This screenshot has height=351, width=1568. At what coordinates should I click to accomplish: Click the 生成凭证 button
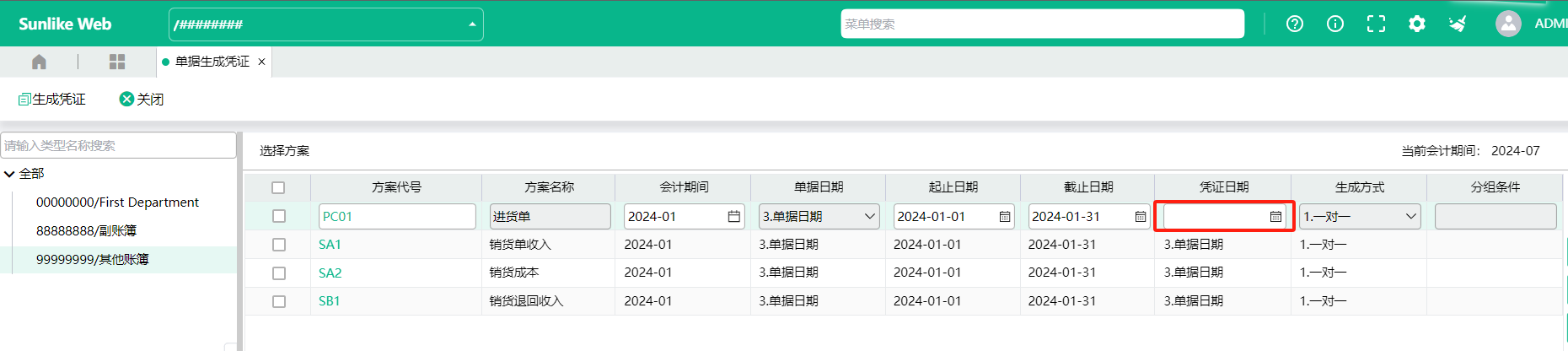pyautogui.click(x=51, y=99)
